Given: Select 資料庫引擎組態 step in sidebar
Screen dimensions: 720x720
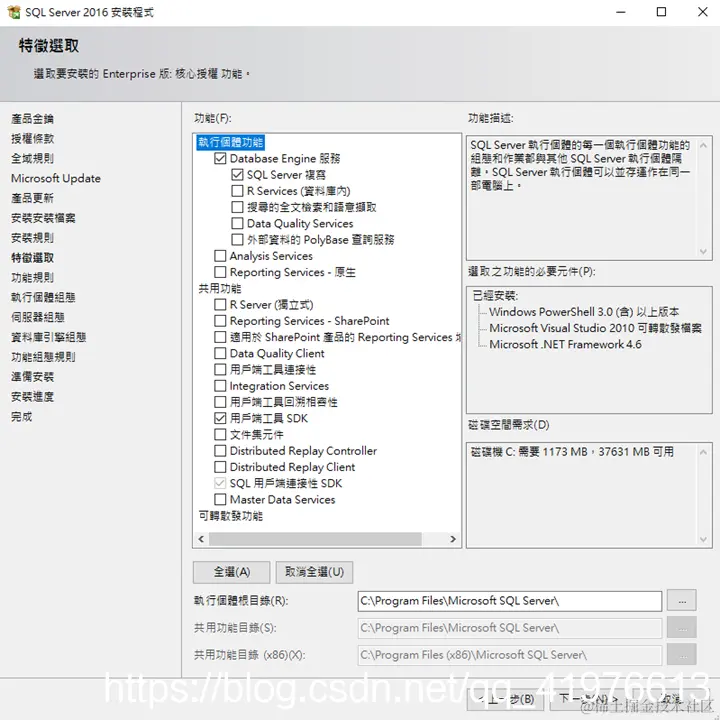Looking at the screenshot, I should click(x=48, y=337).
